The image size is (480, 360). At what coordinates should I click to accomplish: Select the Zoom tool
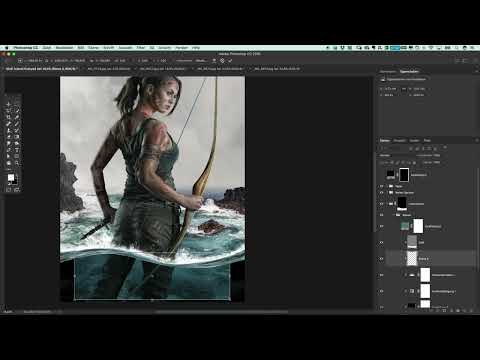[x=17, y=163]
